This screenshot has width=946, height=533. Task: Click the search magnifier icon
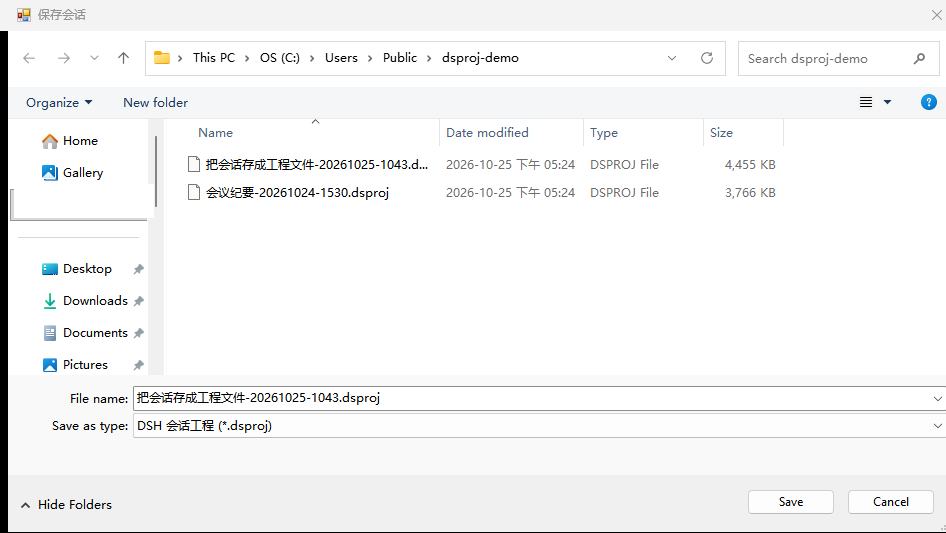919,59
